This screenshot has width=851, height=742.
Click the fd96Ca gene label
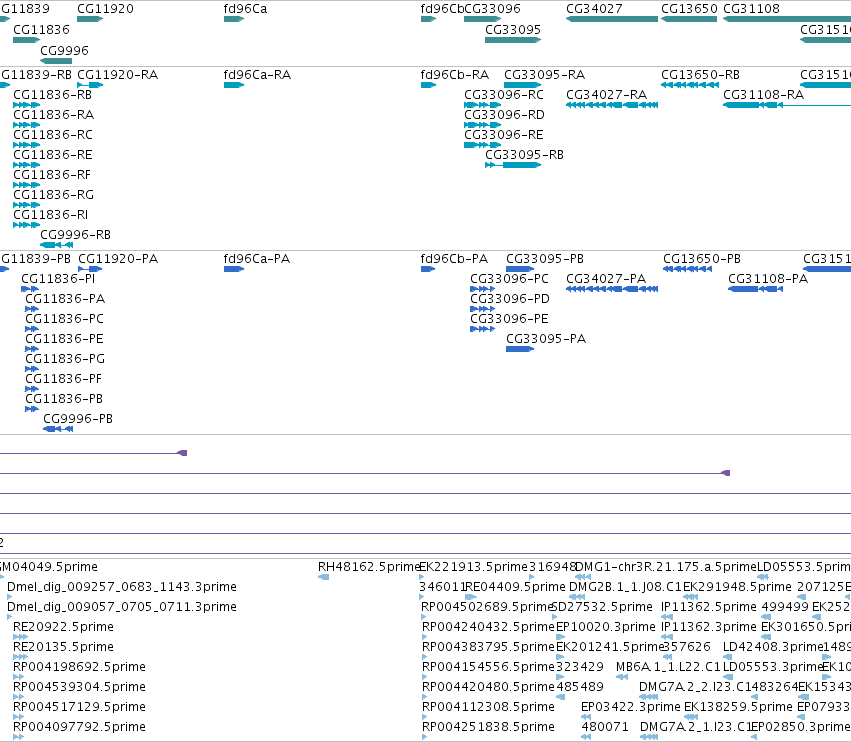click(245, 9)
